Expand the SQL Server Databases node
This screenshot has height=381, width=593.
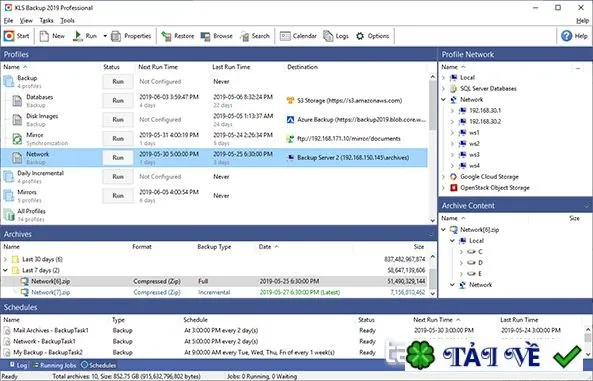coord(444,89)
